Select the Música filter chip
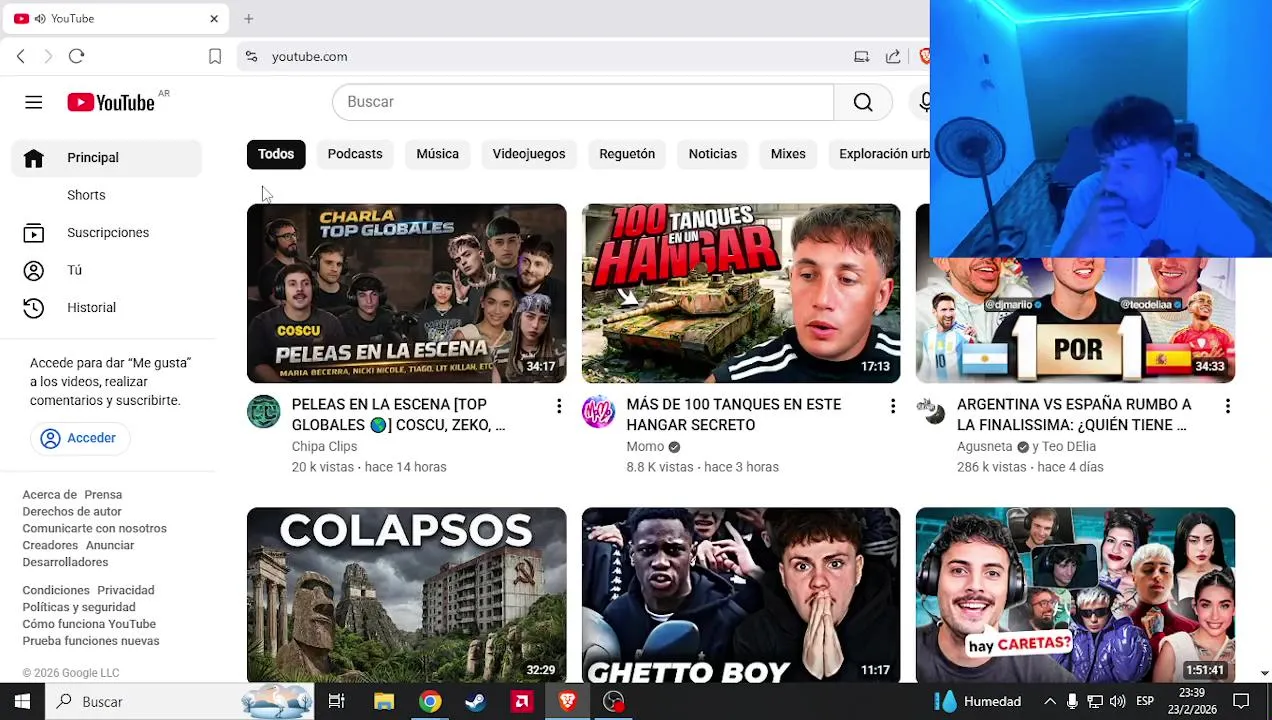Screen dimensions: 1272x720 (x=437, y=154)
